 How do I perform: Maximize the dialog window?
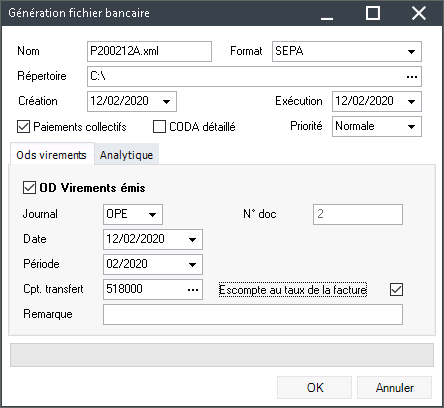(373, 14)
